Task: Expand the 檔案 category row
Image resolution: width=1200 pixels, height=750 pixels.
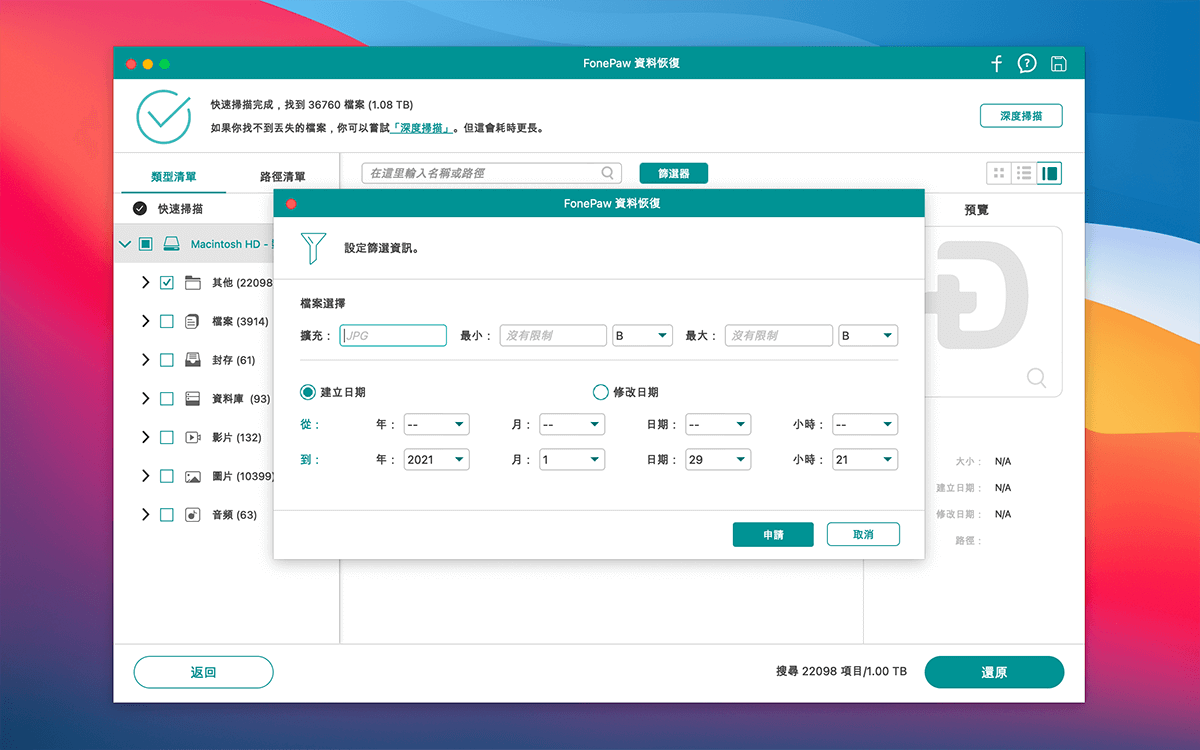Action: [x=145, y=321]
